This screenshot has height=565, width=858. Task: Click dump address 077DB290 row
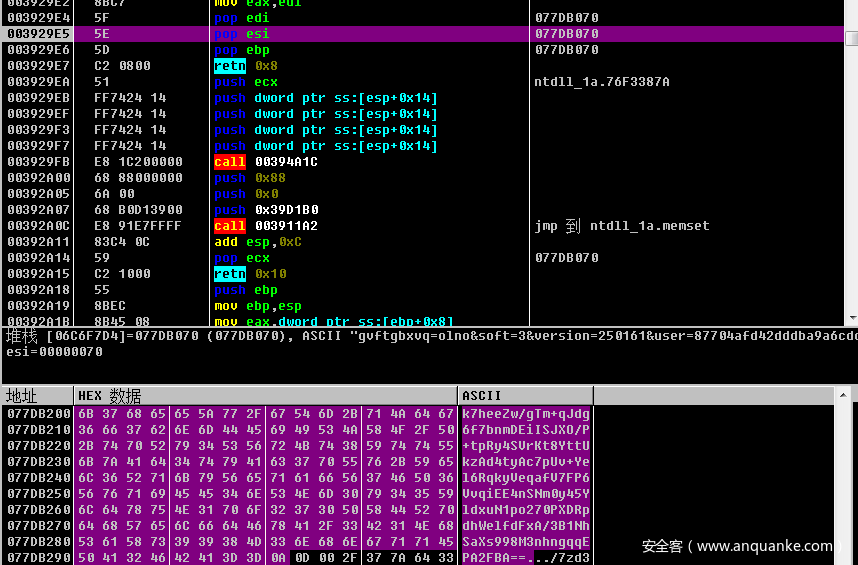tap(38, 557)
